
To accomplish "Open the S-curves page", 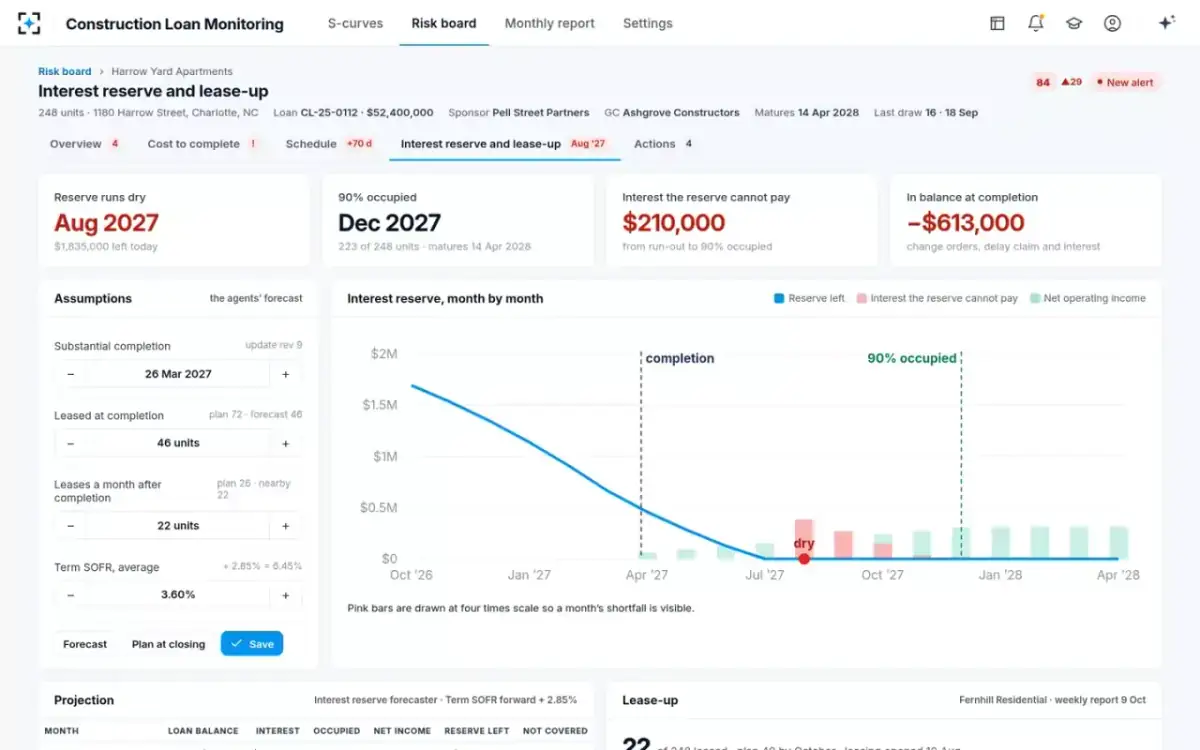I will tap(355, 23).
